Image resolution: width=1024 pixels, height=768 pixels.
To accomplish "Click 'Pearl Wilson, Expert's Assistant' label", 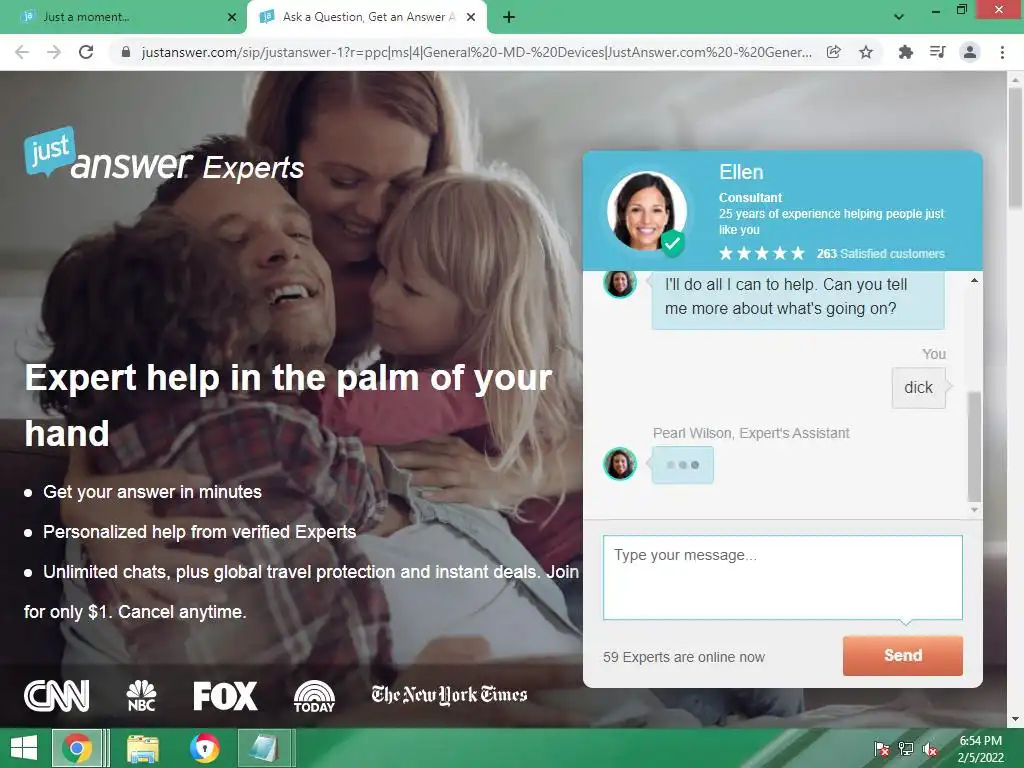I will click(751, 433).
